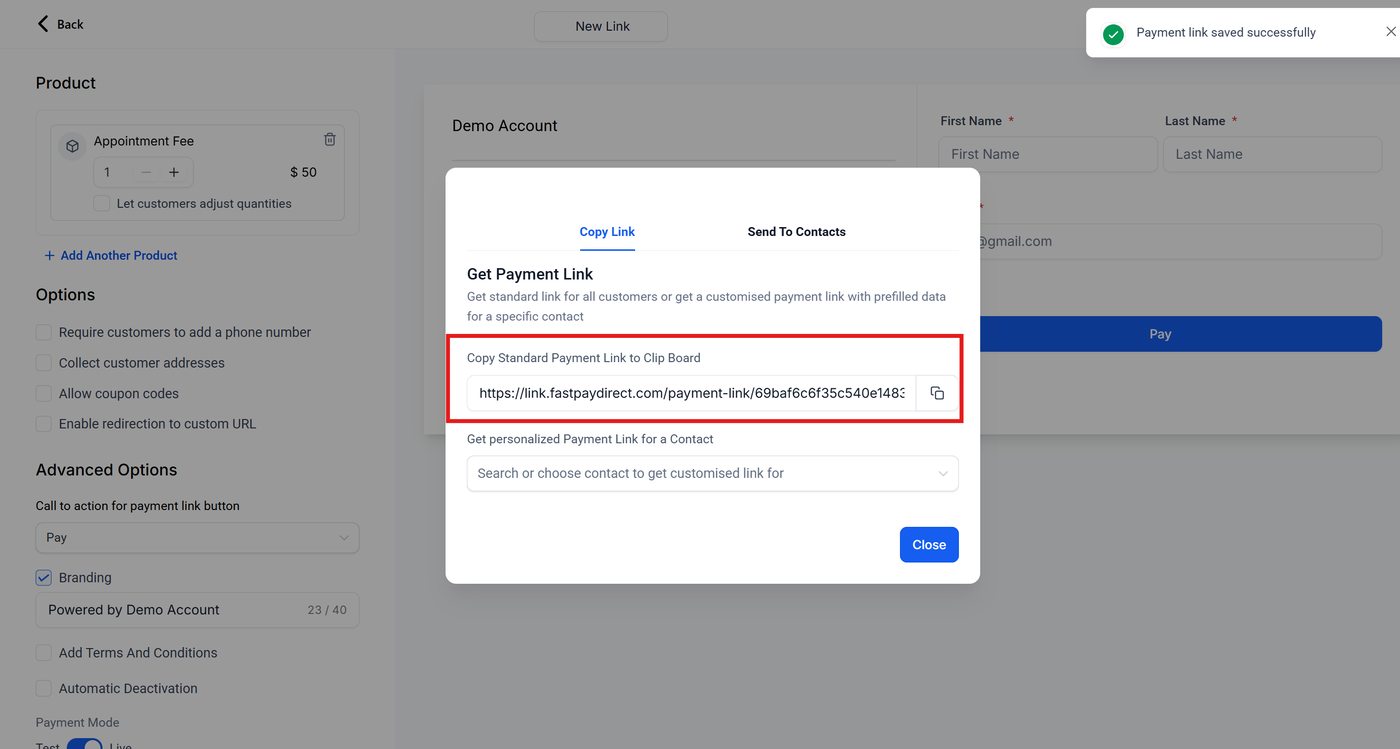Dismiss the success notification with X icon
The width and height of the screenshot is (1400, 749).
tap(1390, 32)
